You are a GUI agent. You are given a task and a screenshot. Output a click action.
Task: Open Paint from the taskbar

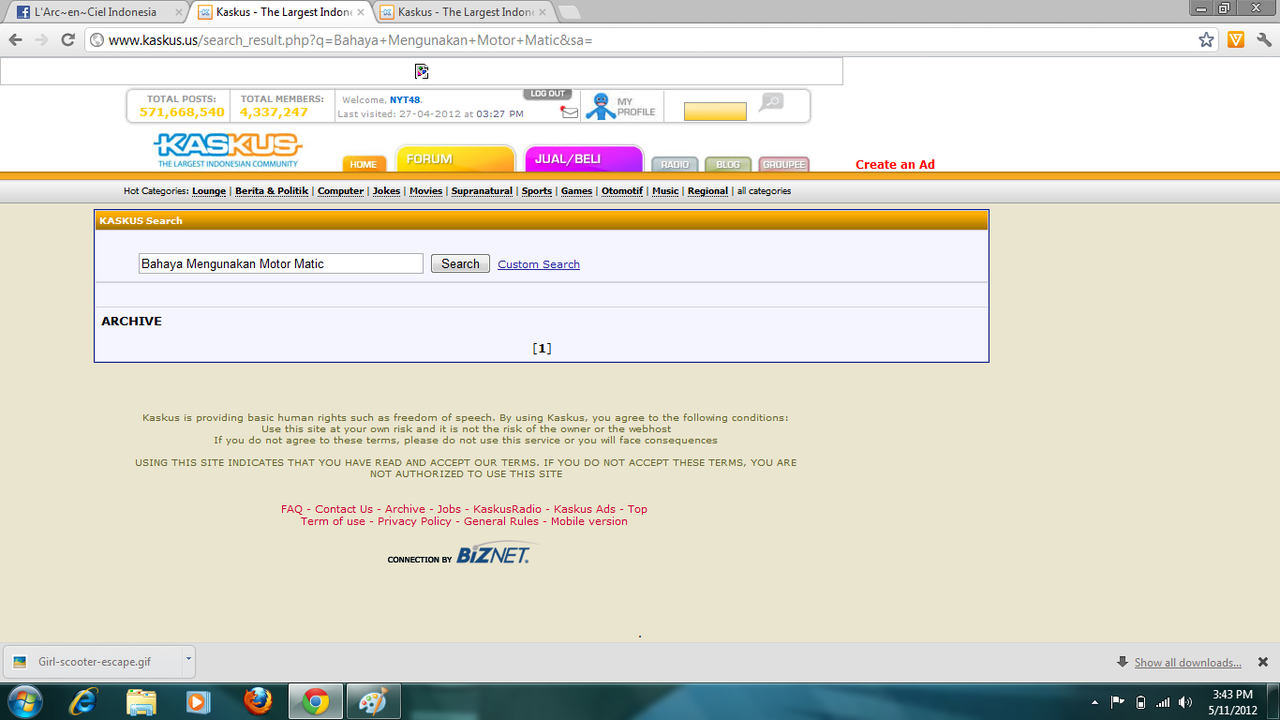click(373, 702)
